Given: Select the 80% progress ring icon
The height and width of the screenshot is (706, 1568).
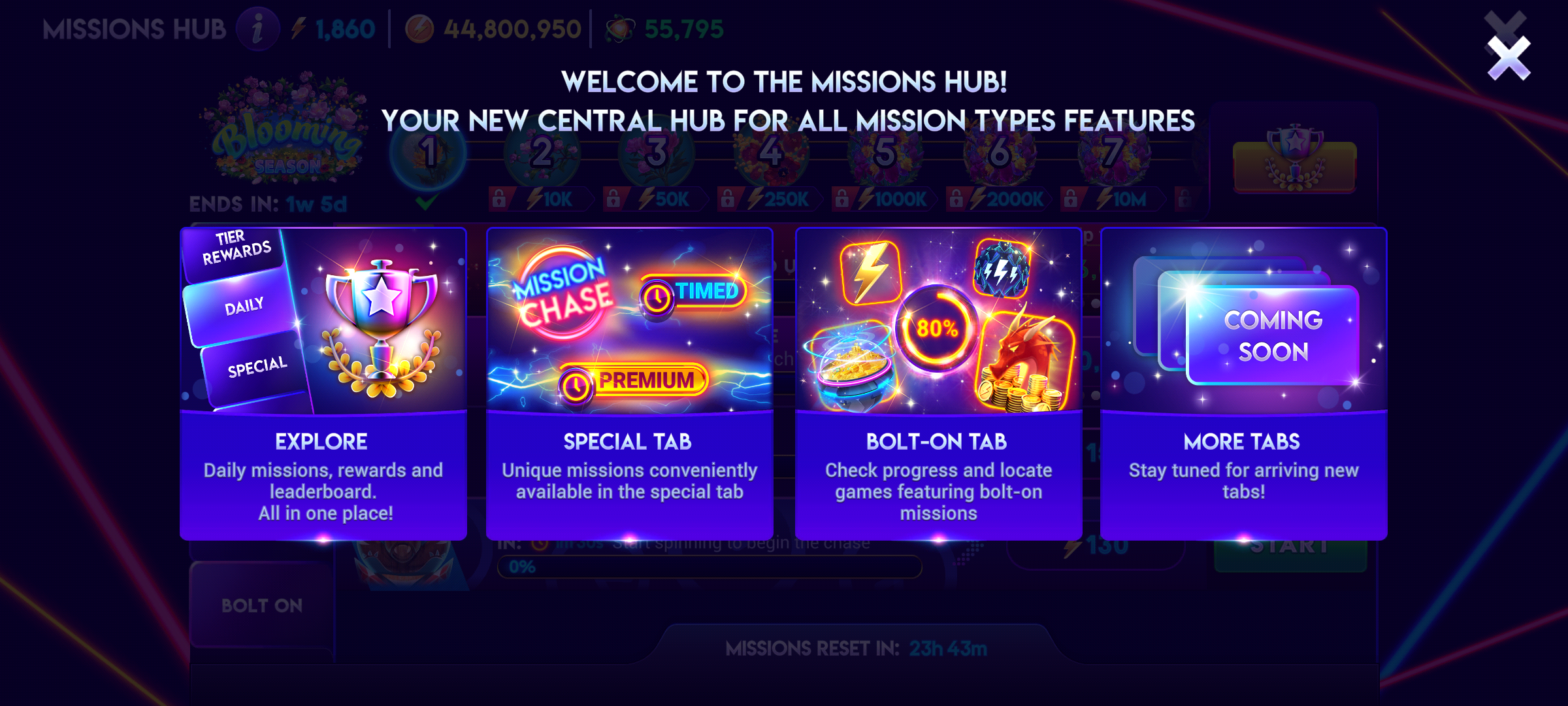Looking at the screenshot, I should [936, 328].
